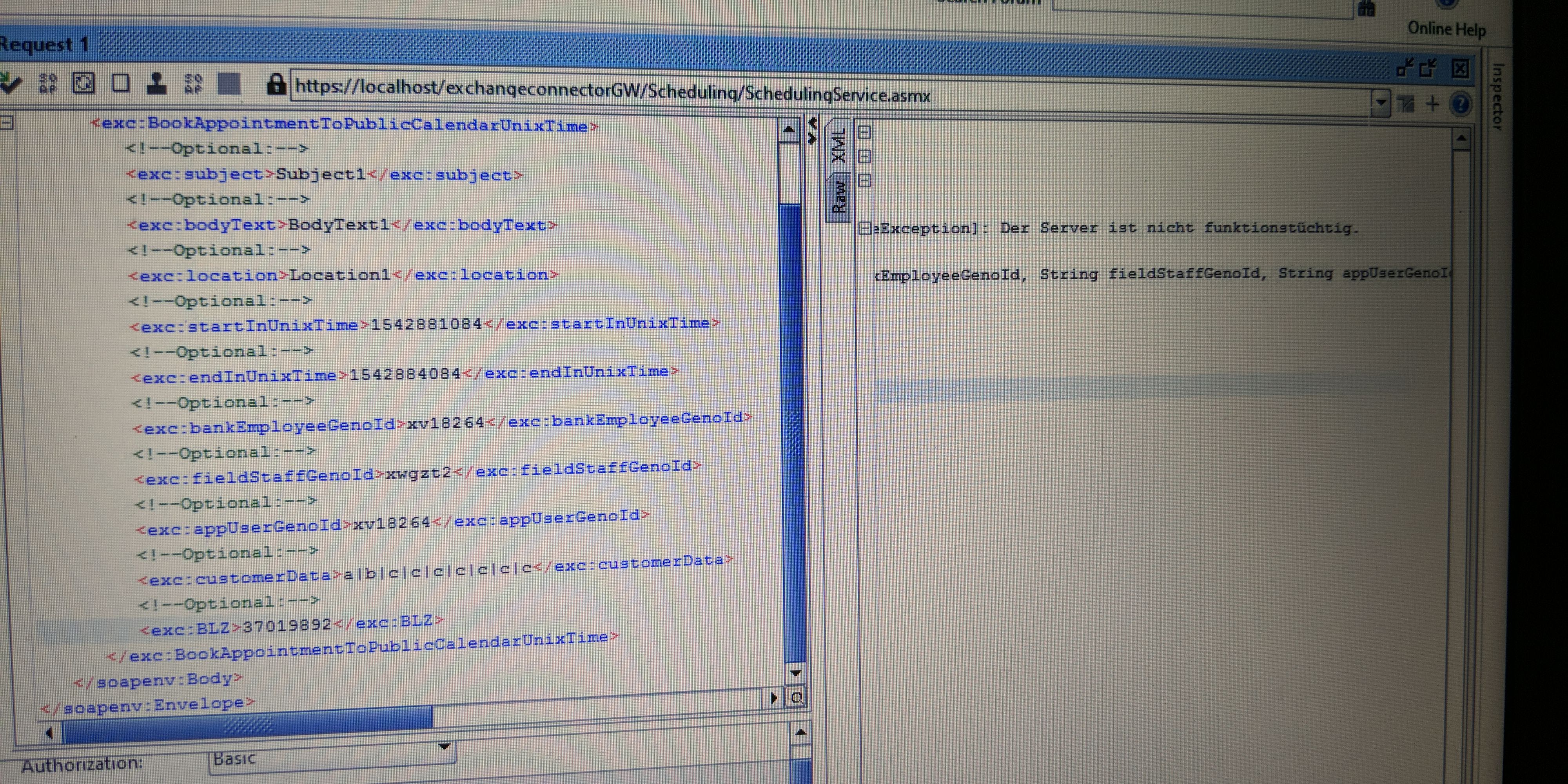1568x784 pixels.
Task: Click the stamp icon in the request toolbar
Action: [156, 83]
